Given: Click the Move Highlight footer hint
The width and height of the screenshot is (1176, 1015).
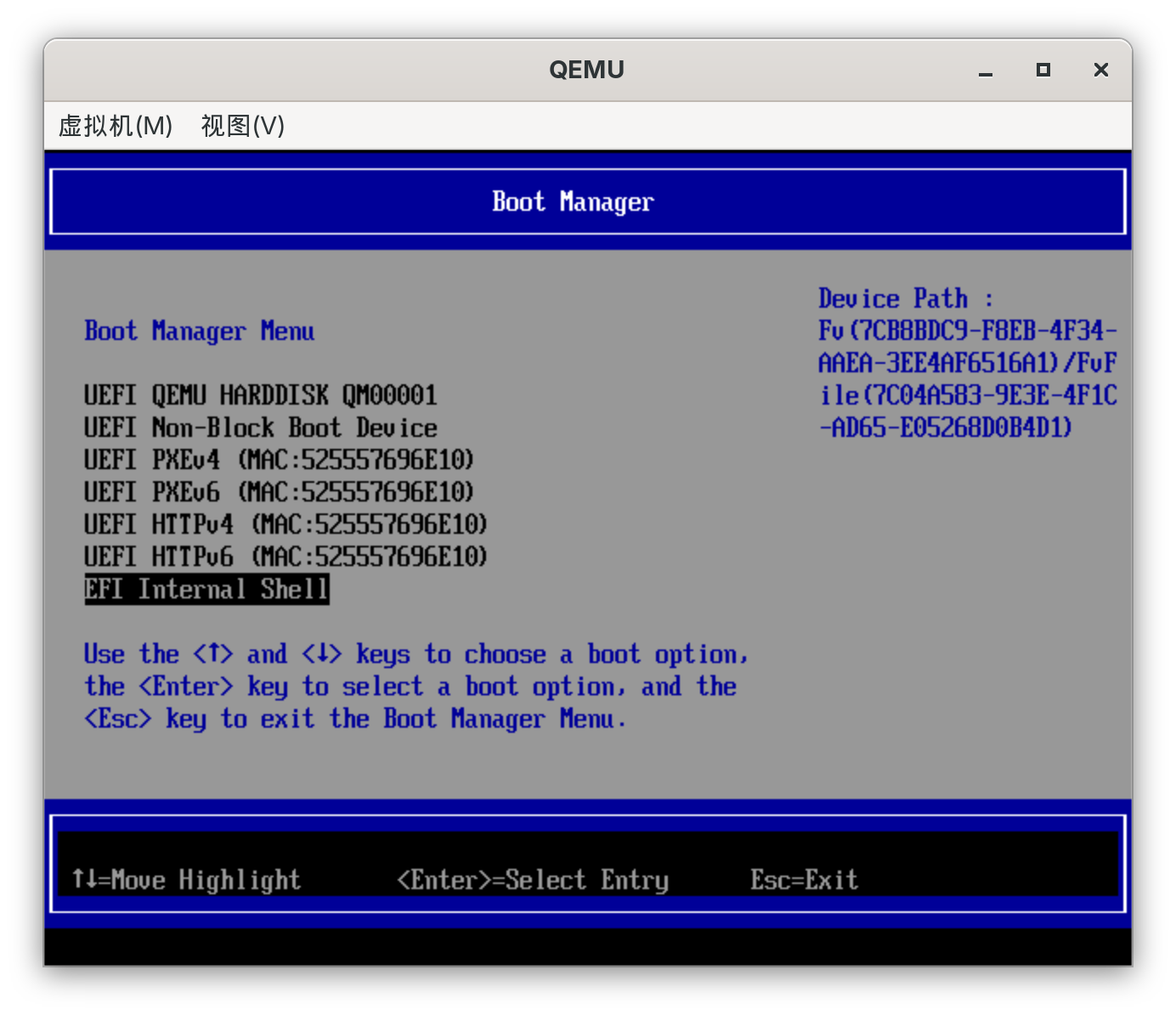Looking at the screenshot, I should click(186, 880).
